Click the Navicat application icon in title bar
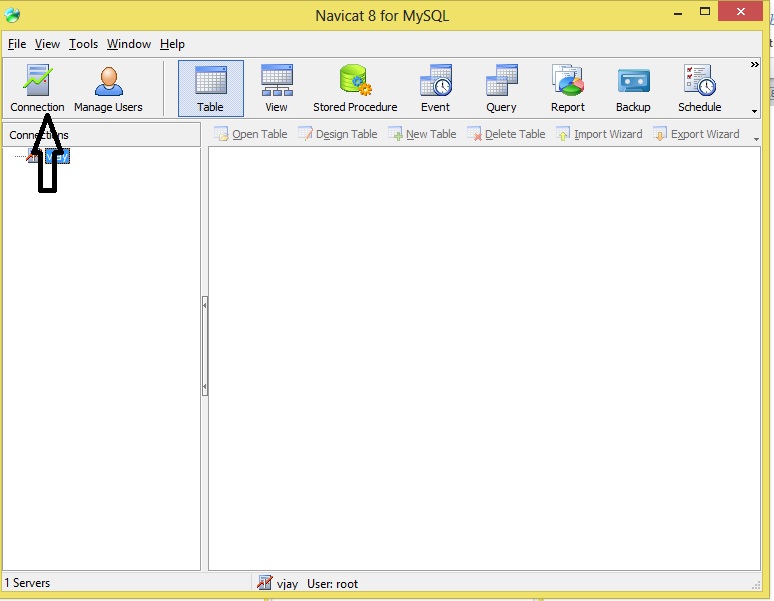 point(12,15)
